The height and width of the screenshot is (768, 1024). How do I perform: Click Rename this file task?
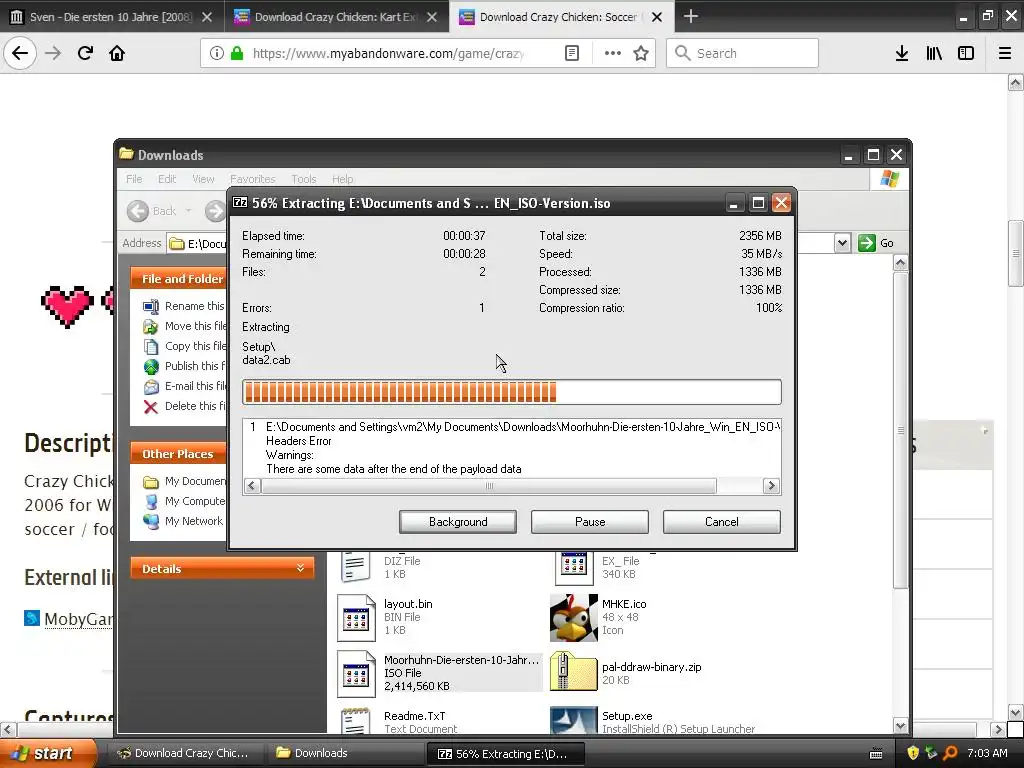point(185,306)
